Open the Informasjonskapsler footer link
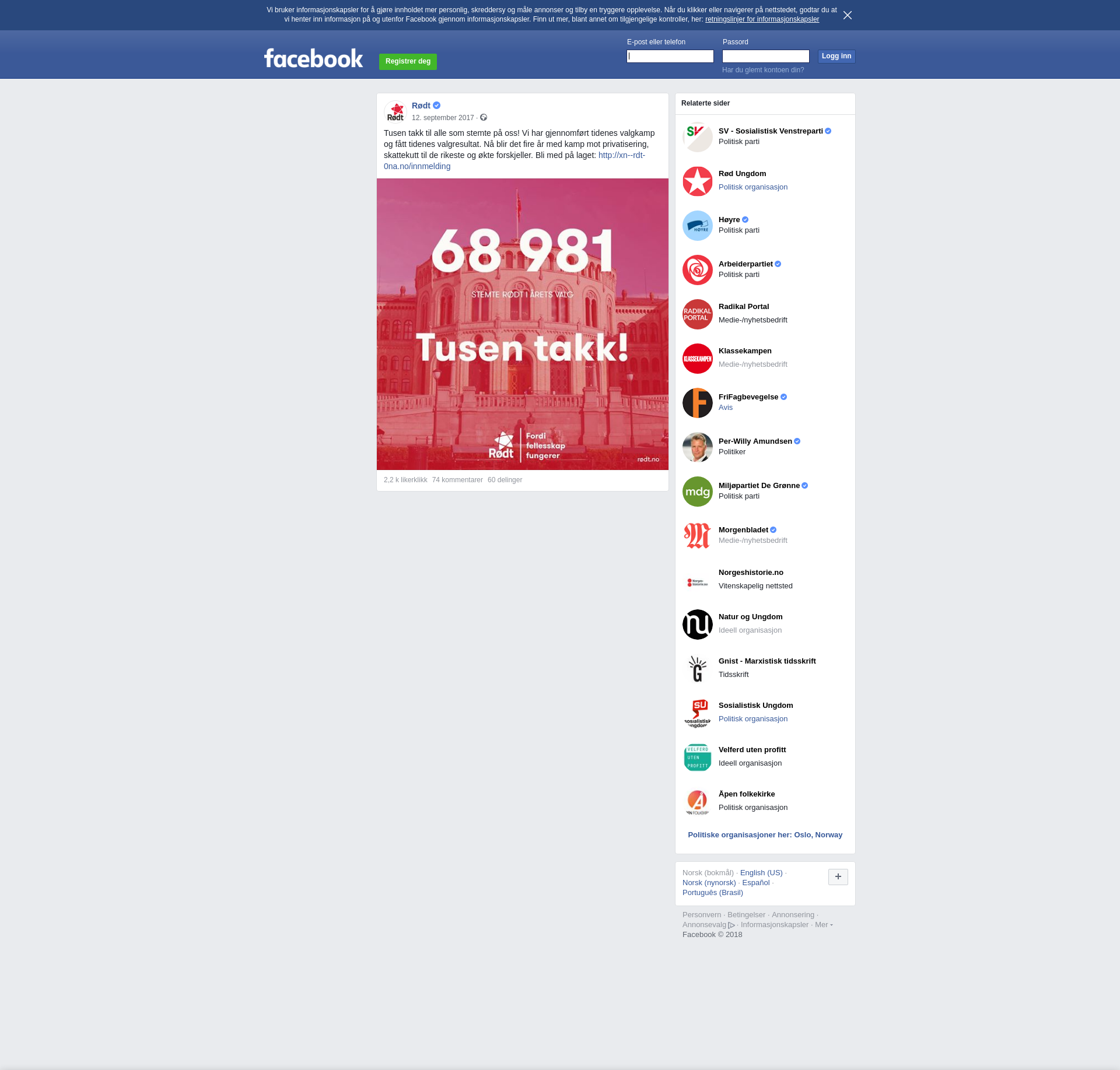 coord(775,925)
